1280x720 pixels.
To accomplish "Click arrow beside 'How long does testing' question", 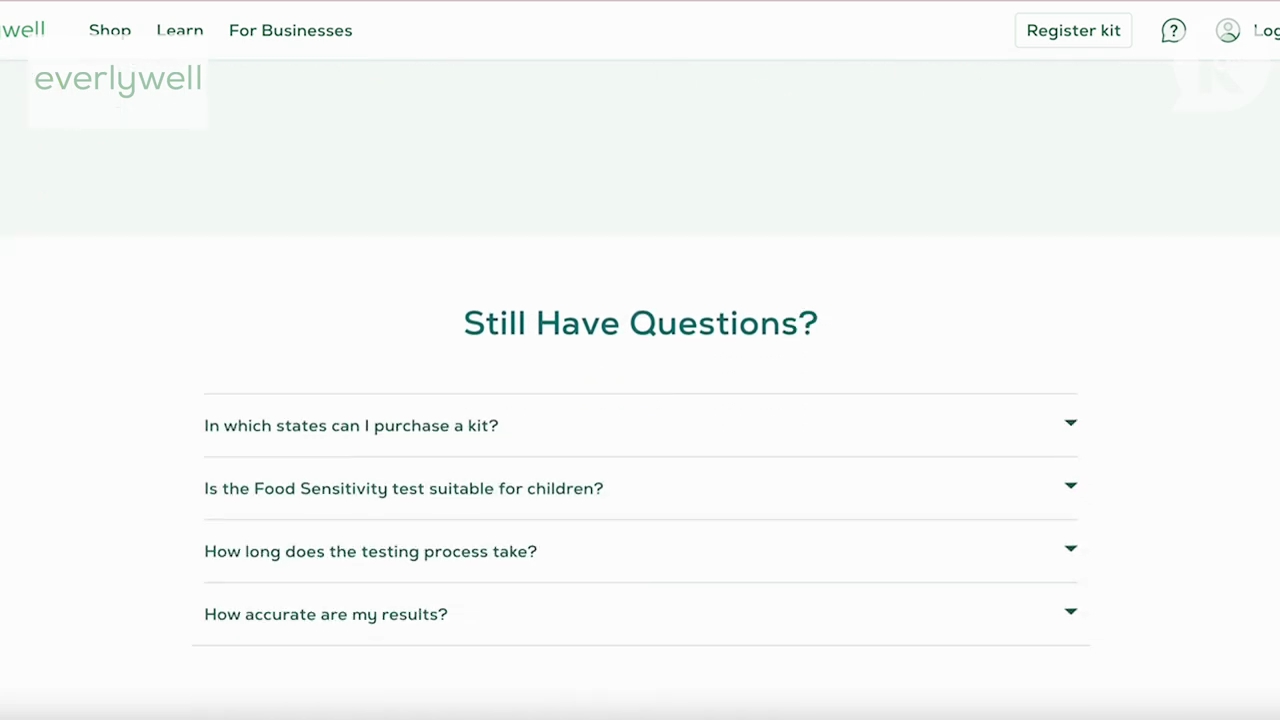I will (1070, 549).
